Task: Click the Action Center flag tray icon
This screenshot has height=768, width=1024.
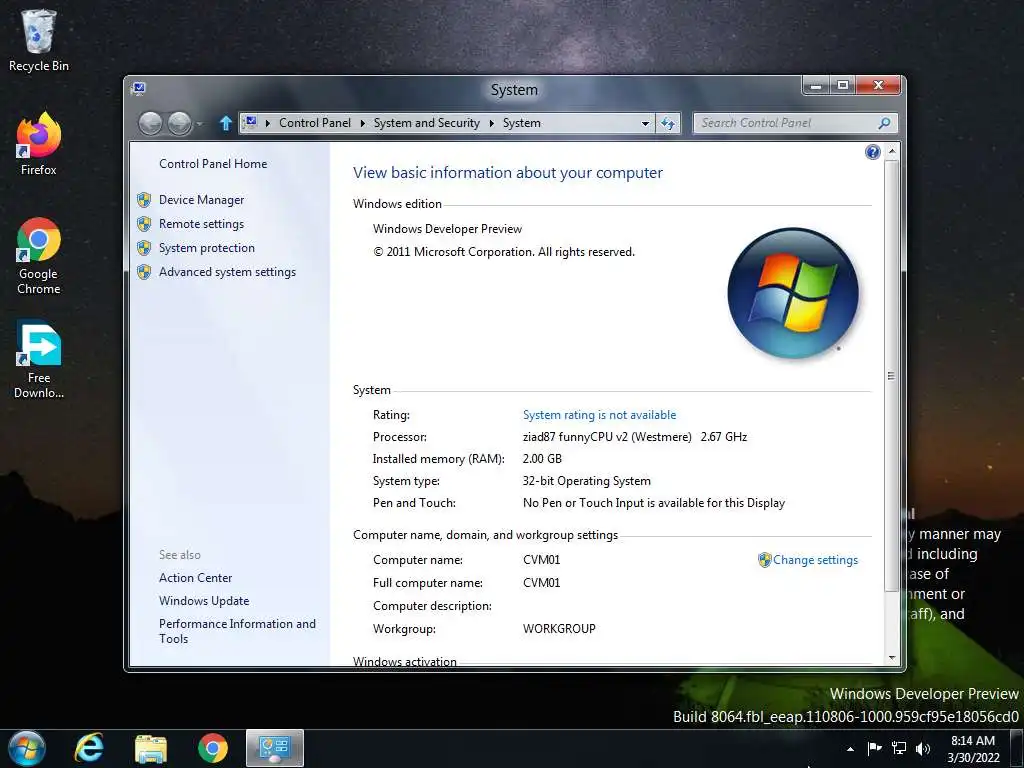Action: coord(874,748)
